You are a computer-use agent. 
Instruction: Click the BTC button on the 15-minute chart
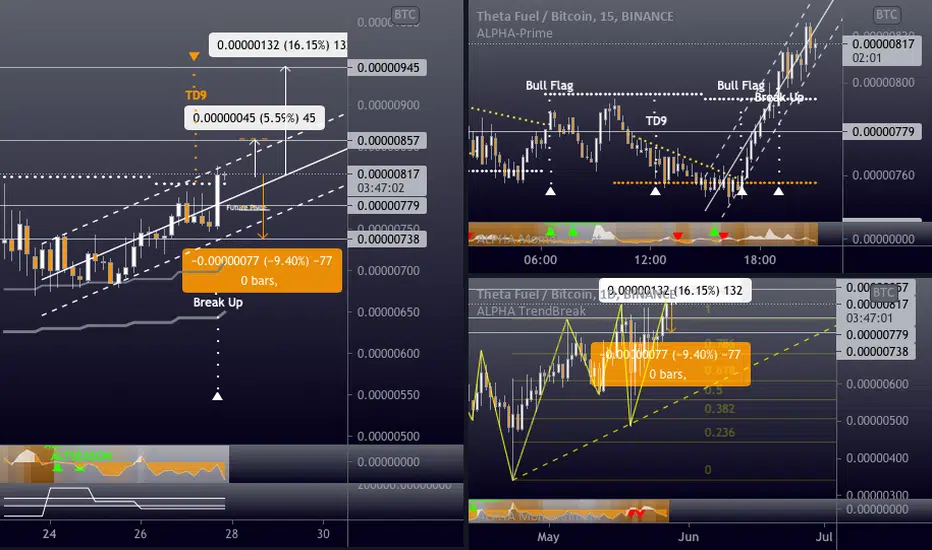886,14
